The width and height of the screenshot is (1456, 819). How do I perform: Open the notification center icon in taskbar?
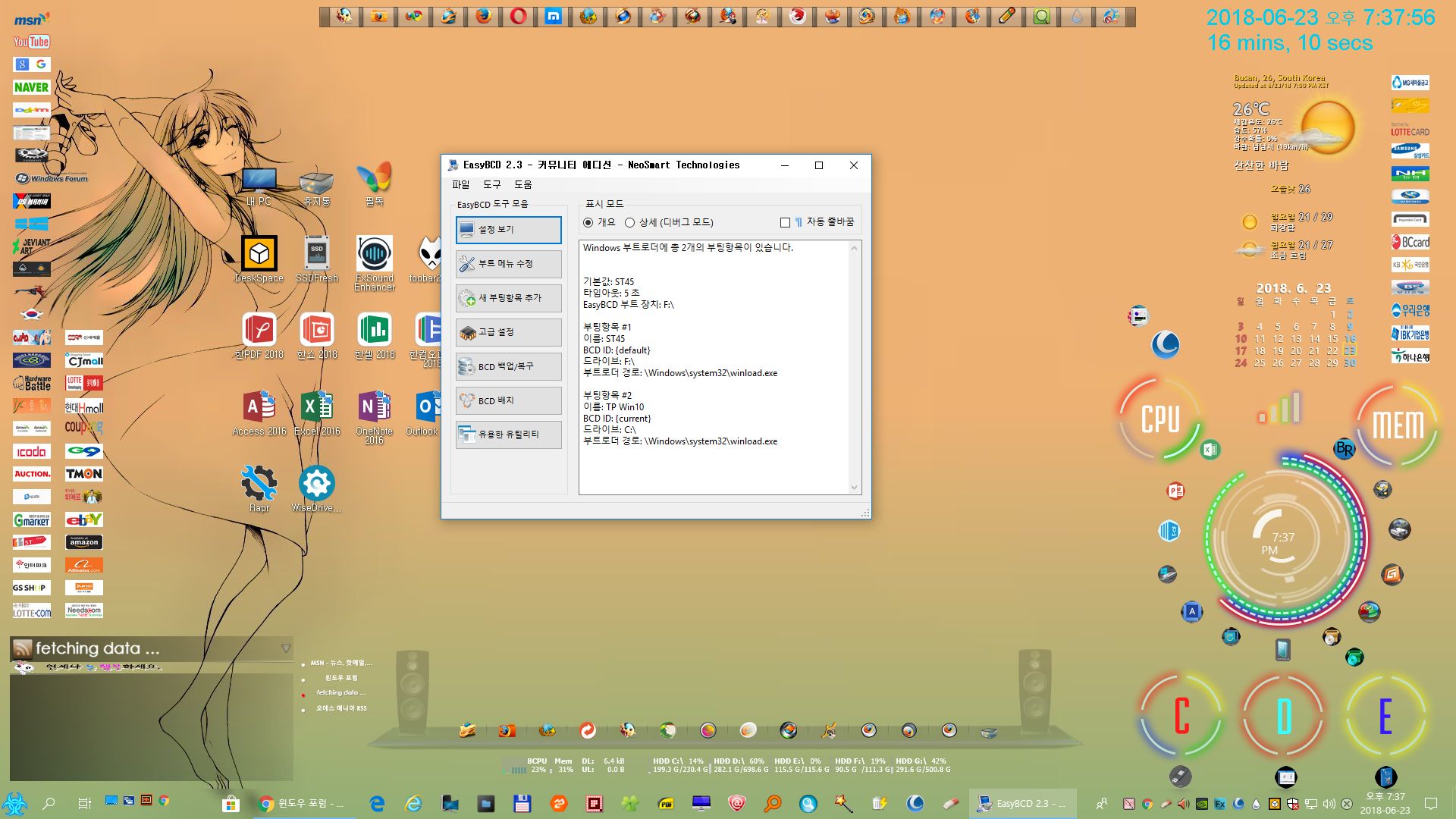pyautogui.click(x=1431, y=803)
